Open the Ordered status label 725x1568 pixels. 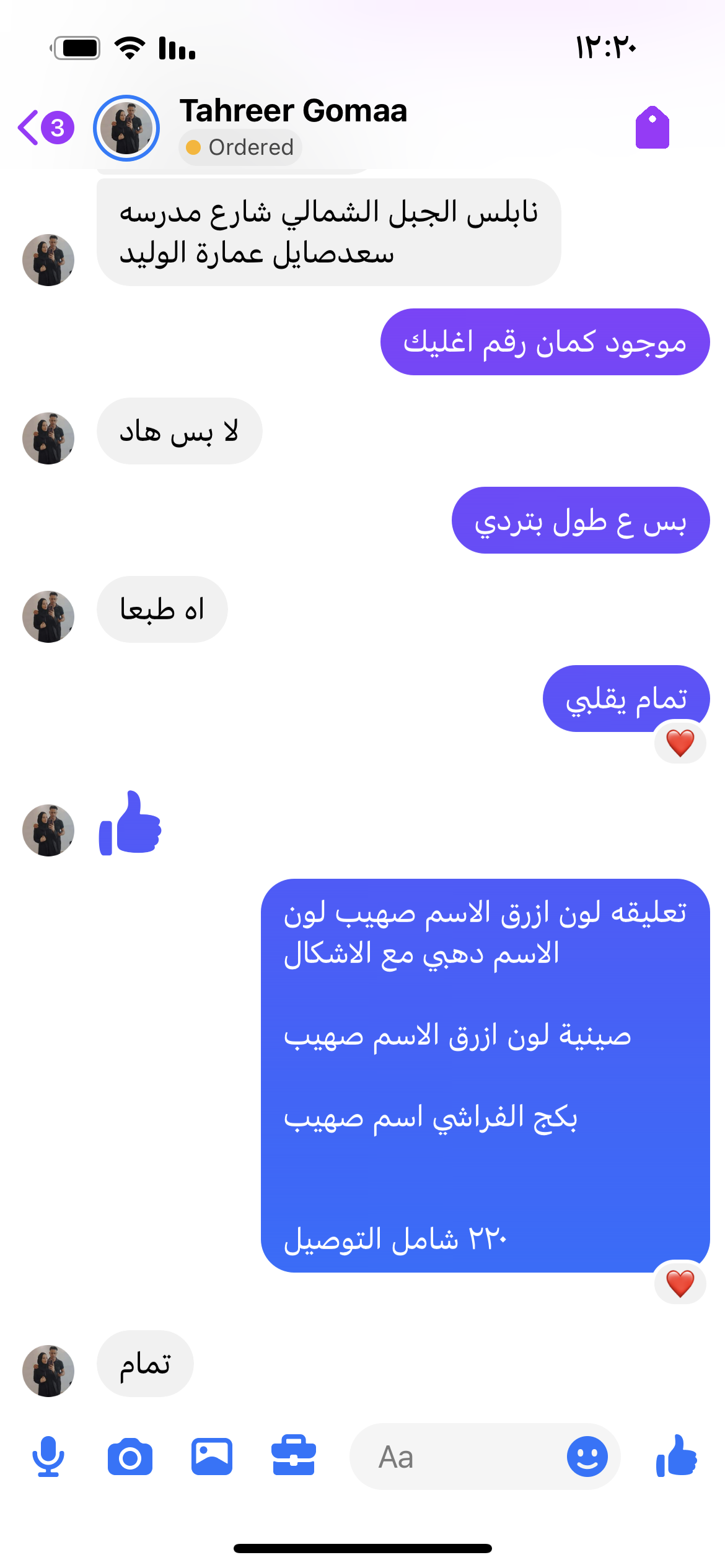pos(240,147)
